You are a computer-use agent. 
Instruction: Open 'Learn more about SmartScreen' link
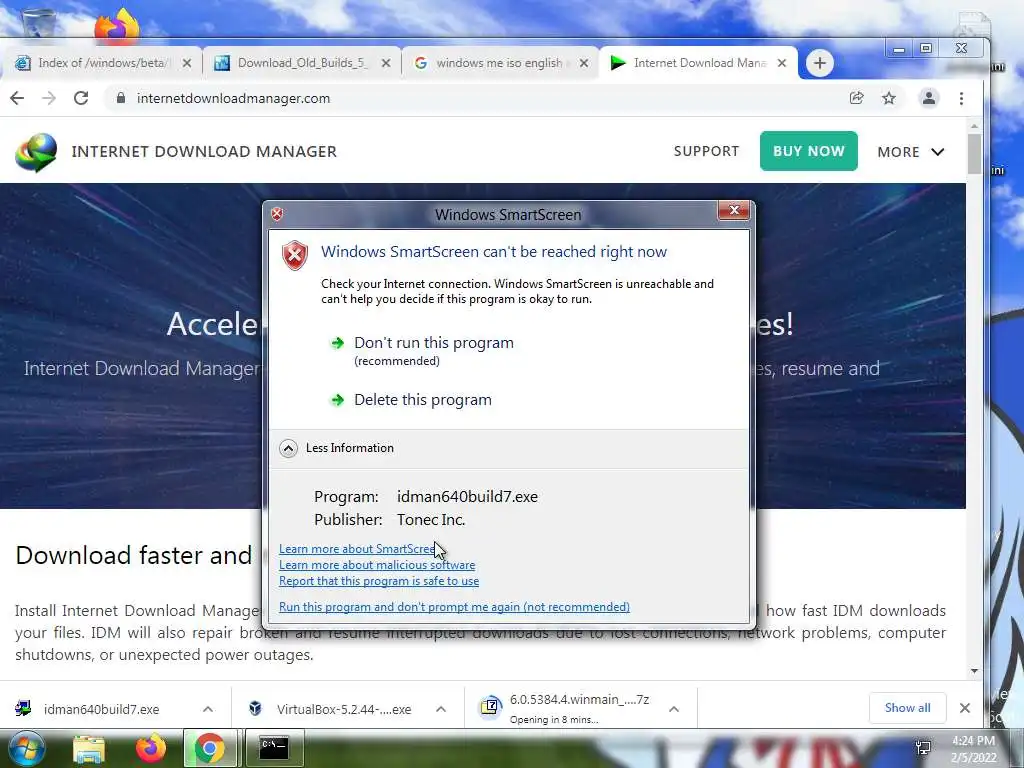(358, 549)
